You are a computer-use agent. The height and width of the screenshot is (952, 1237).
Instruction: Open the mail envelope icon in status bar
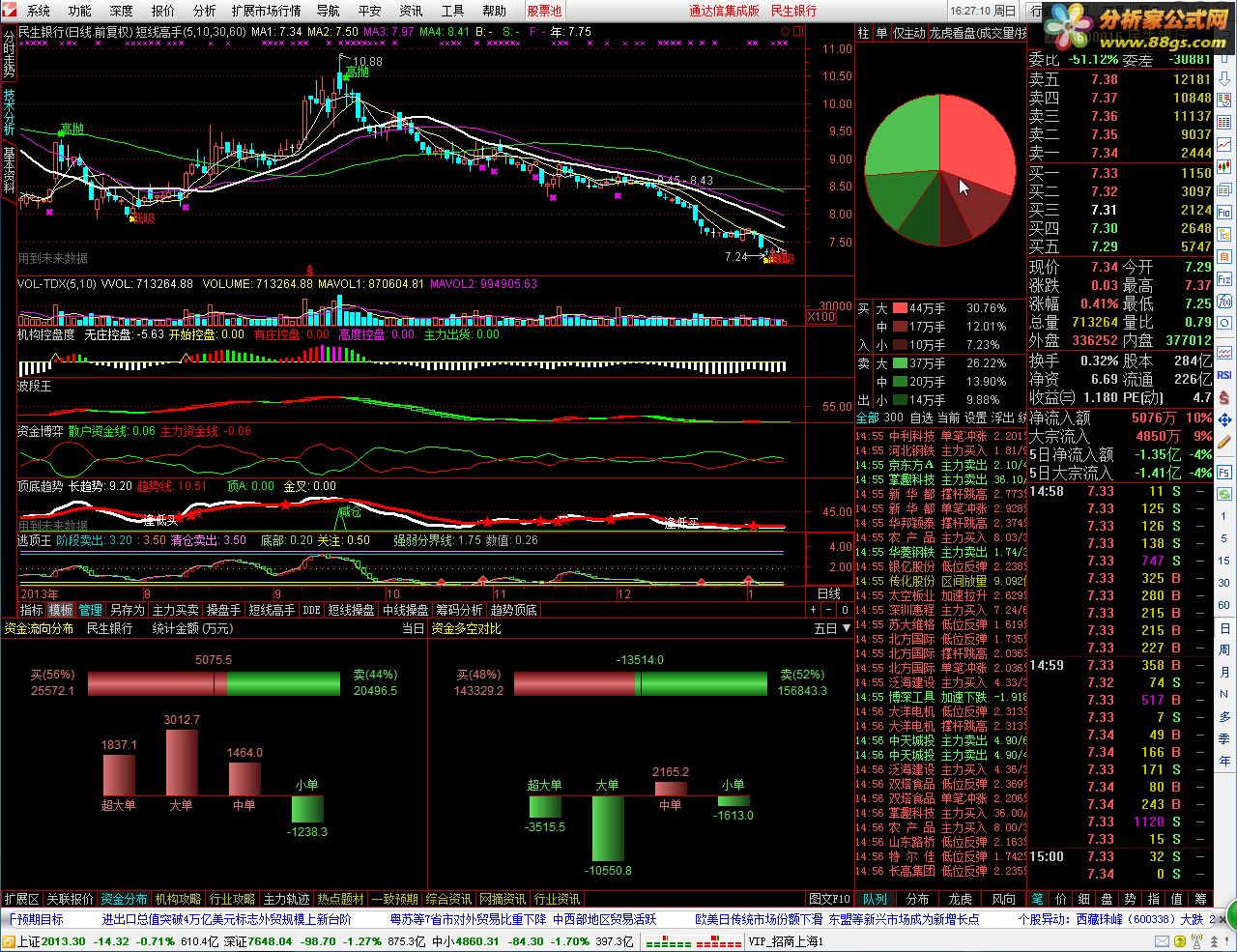(x=1162, y=941)
